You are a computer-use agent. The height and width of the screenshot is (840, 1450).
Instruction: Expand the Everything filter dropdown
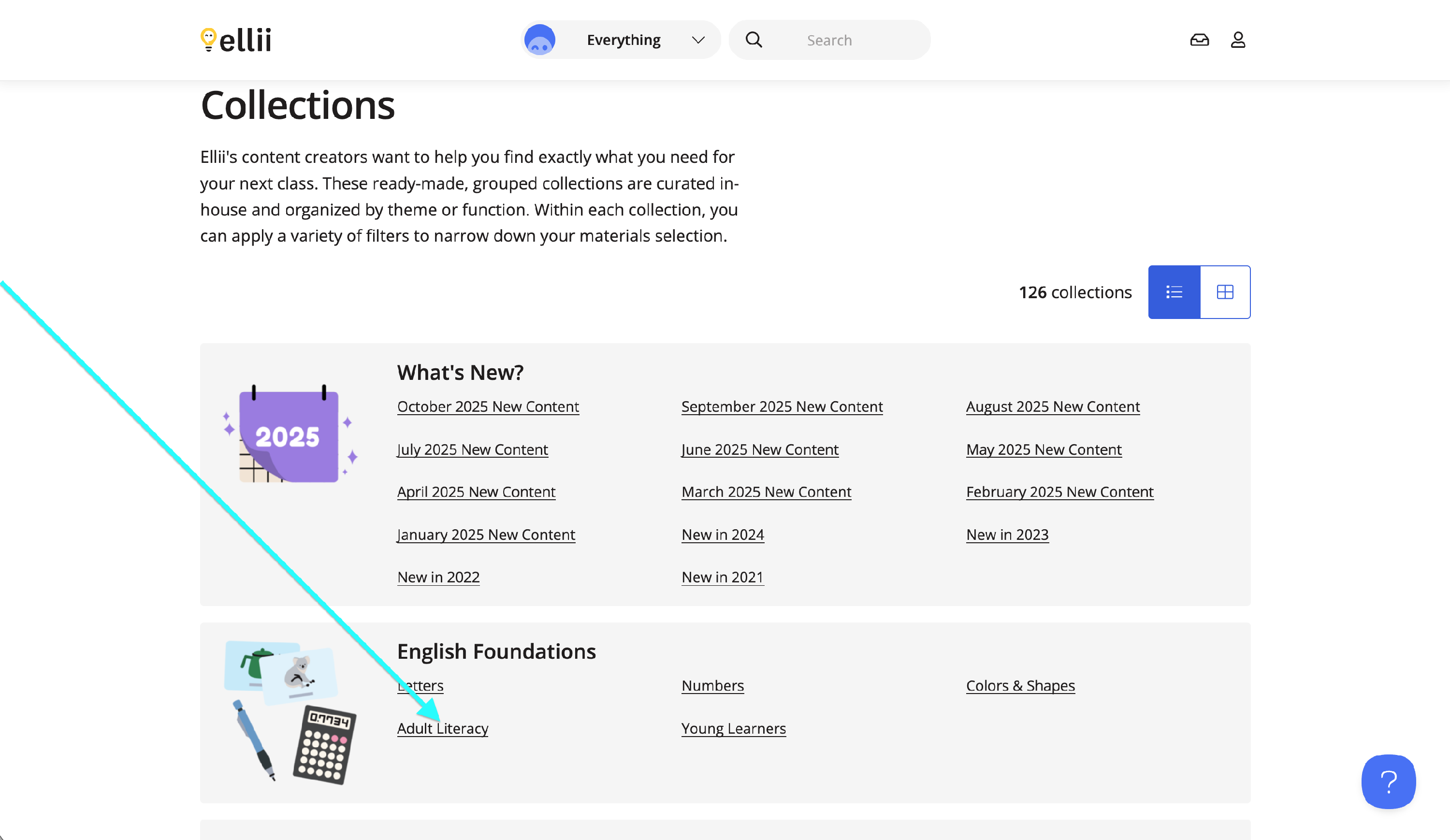[623, 40]
